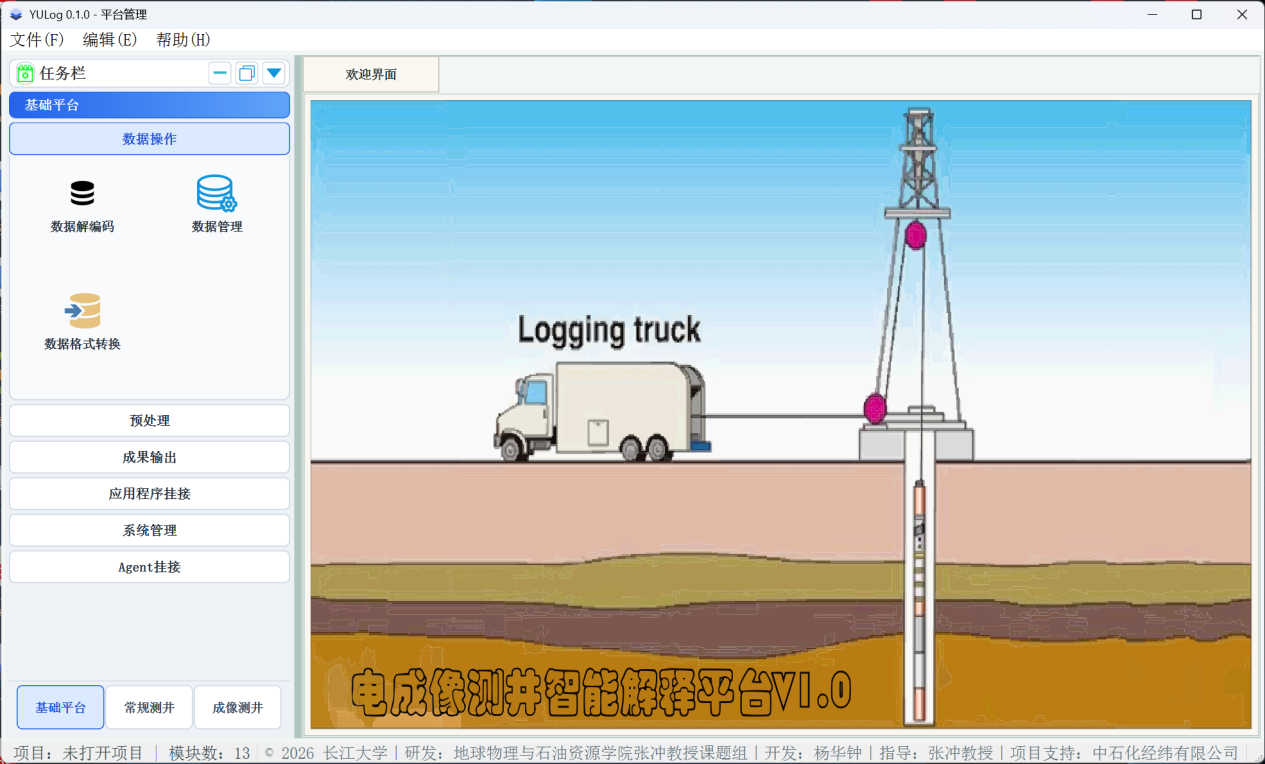1265x764 pixels.
Task: Click the © 2026 长江大学 status text
Action: (325, 753)
